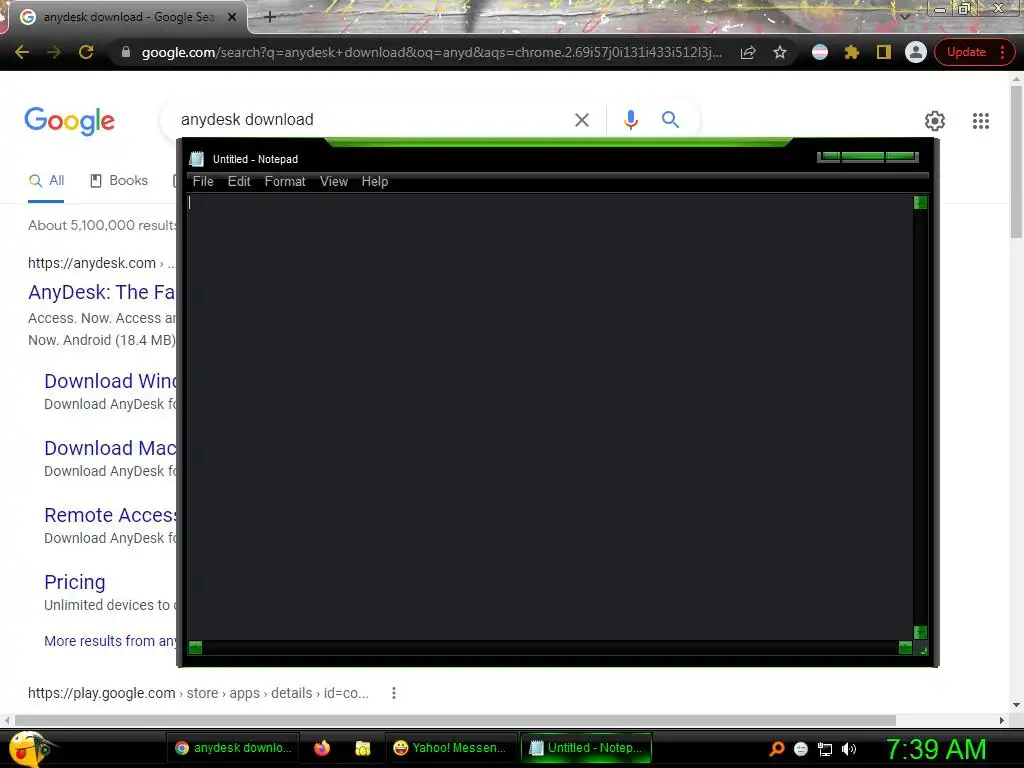Screen dimensions: 1024x768
Task: Open Notepad's View menu
Action: (334, 182)
